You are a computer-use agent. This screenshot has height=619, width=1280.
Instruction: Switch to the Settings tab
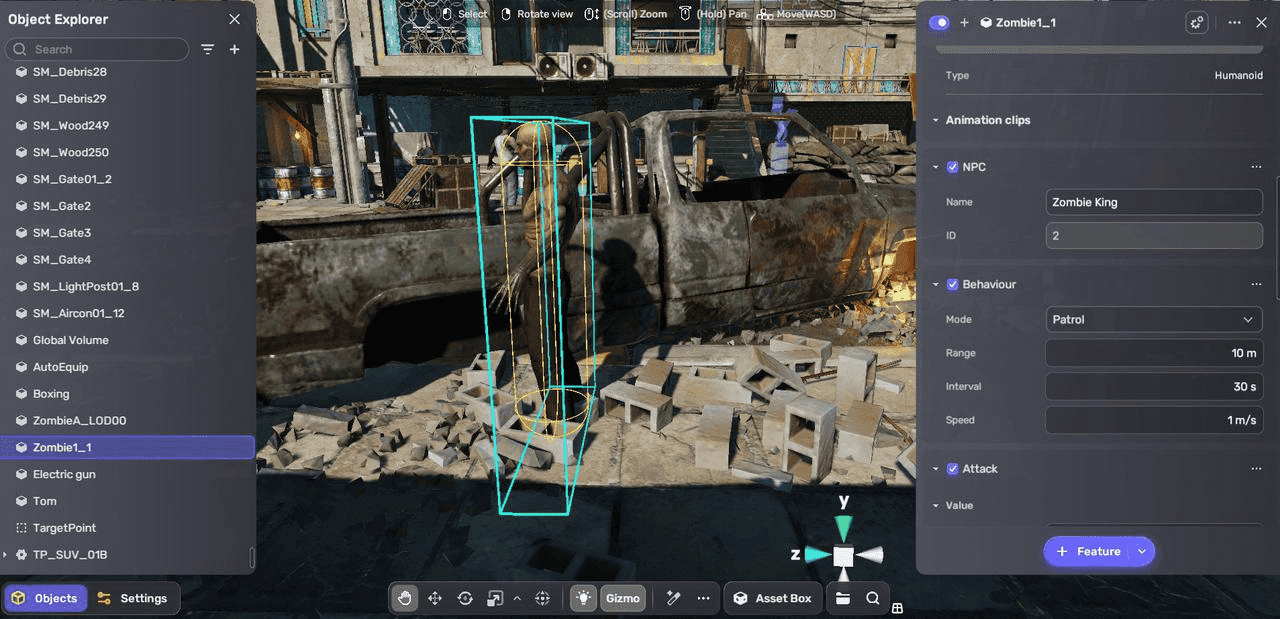click(x=133, y=598)
